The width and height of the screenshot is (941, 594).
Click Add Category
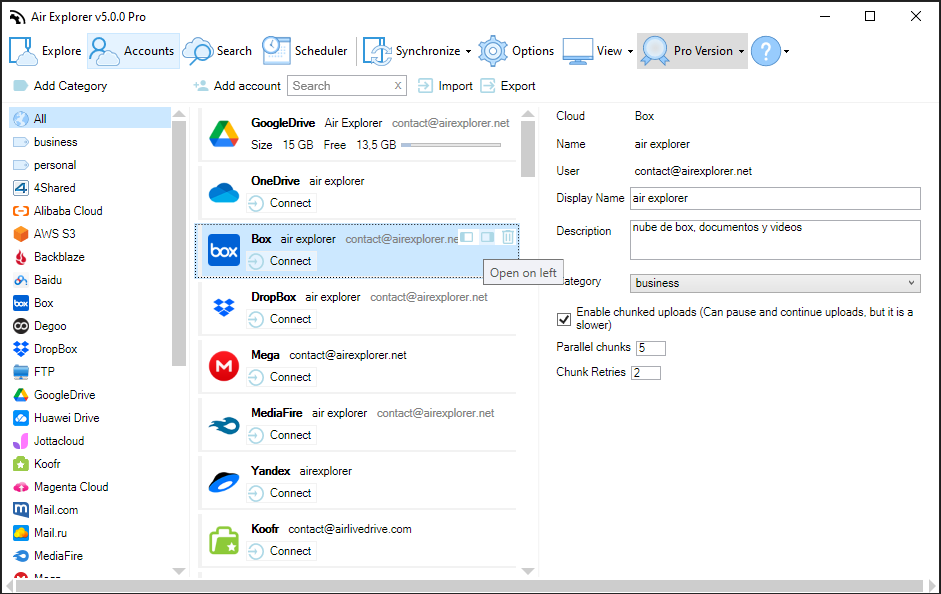coord(60,86)
